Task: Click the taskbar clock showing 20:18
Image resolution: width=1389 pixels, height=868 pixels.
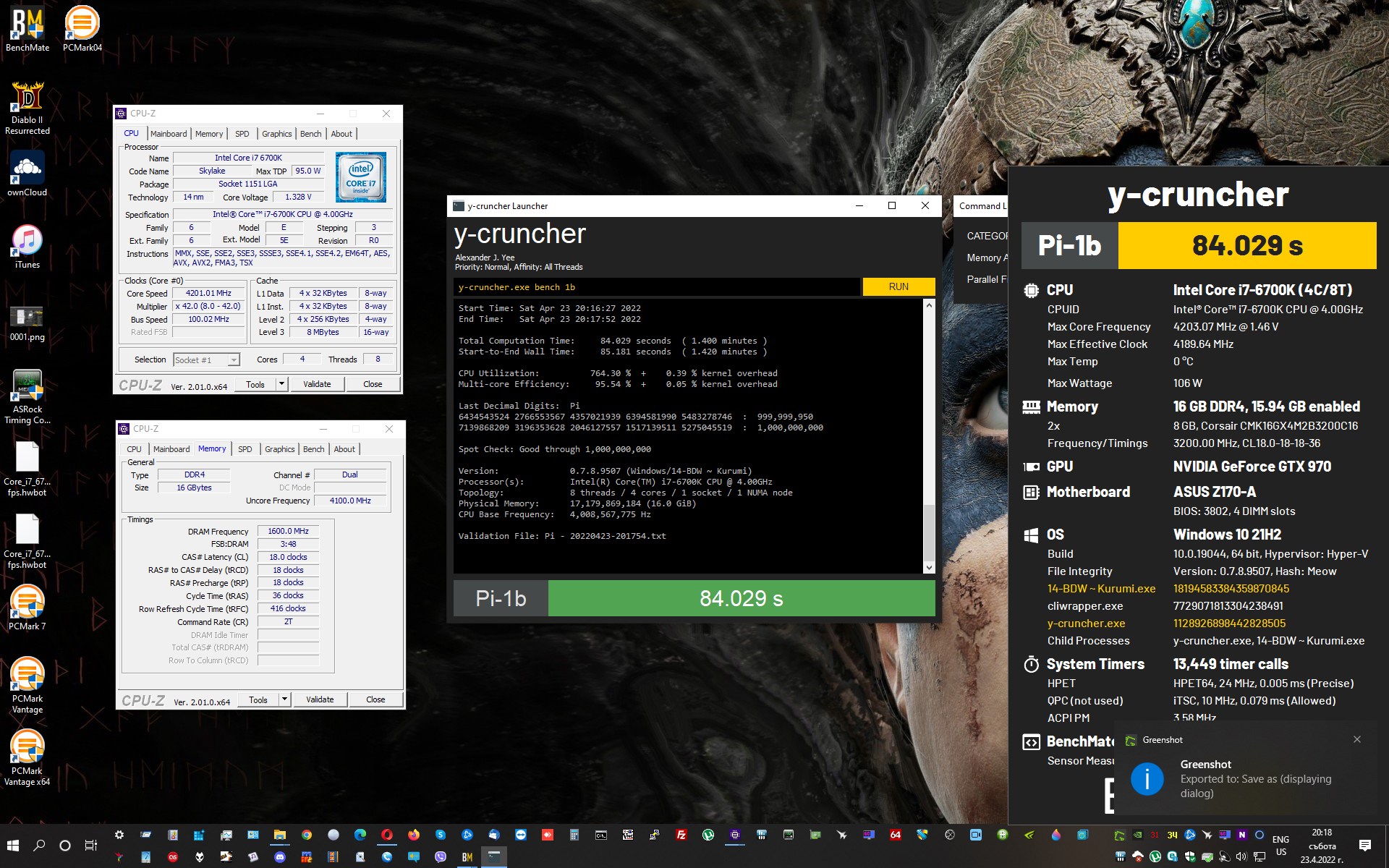Action: (1322, 846)
